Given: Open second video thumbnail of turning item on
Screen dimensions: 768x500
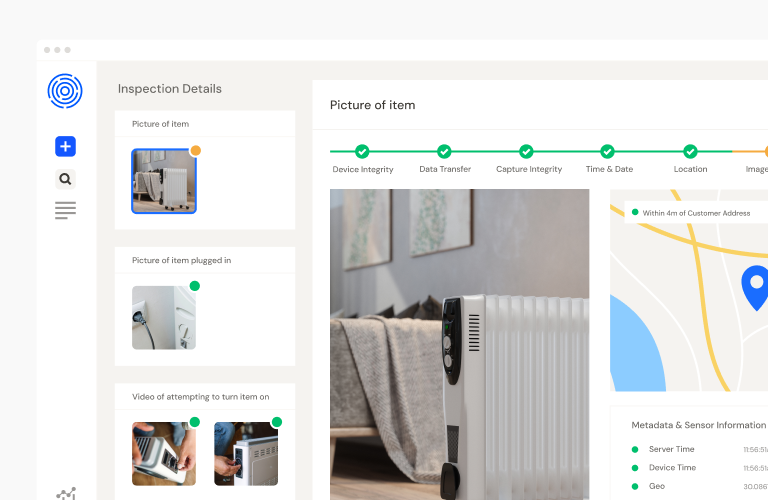Looking at the screenshot, I should tap(246, 454).
